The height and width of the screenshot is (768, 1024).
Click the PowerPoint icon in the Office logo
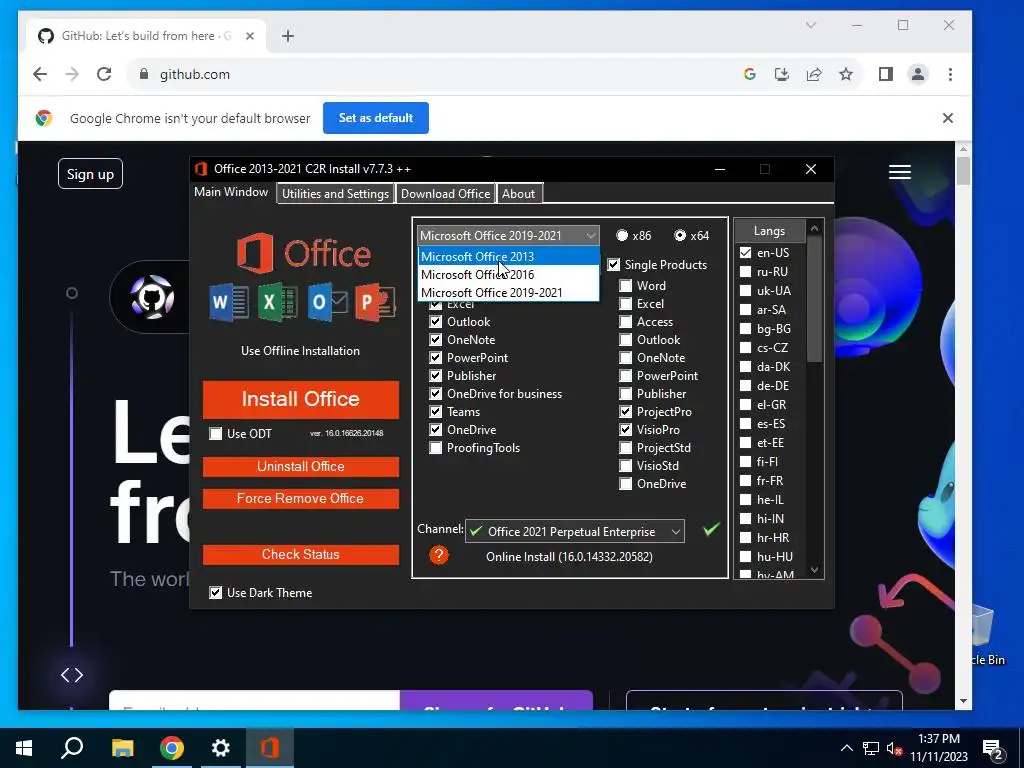pyautogui.click(x=375, y=302)
